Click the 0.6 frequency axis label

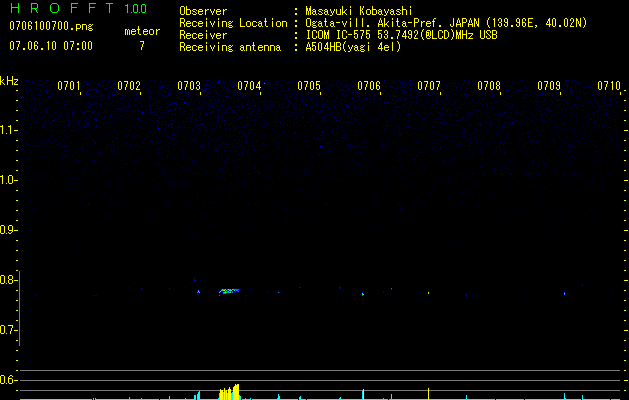pos(8,380)
